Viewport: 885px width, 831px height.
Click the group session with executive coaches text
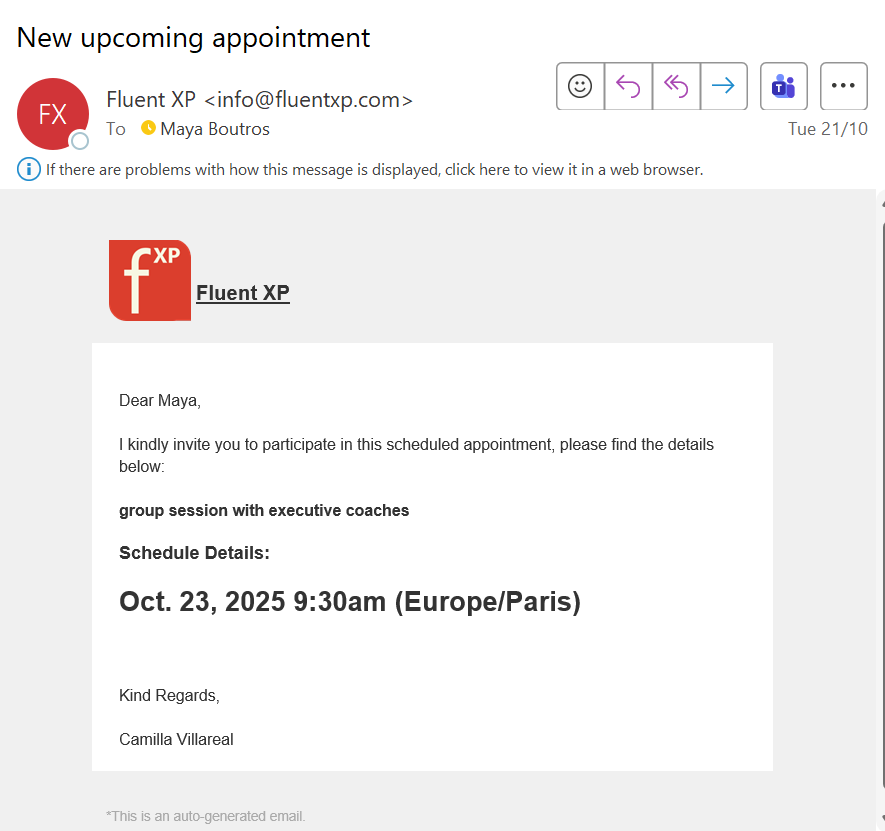pos(264,511)
